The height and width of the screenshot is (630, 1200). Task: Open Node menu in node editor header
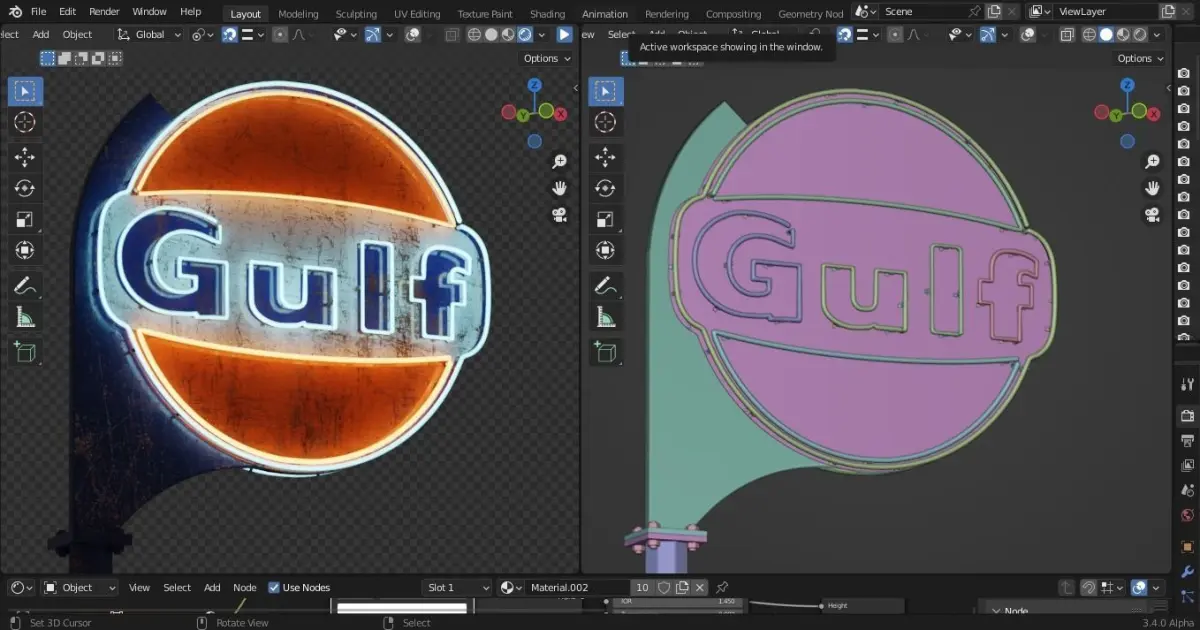click(x=245, y=588)
